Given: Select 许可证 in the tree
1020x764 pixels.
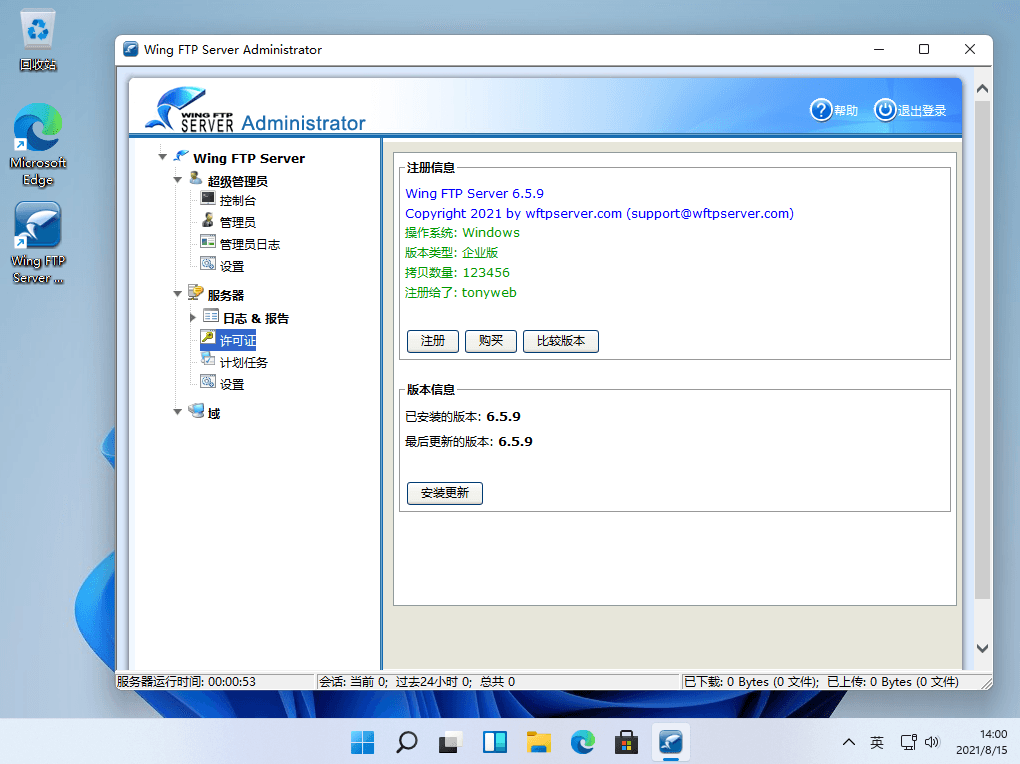Looking at the screenshot, I should [237, 340].
